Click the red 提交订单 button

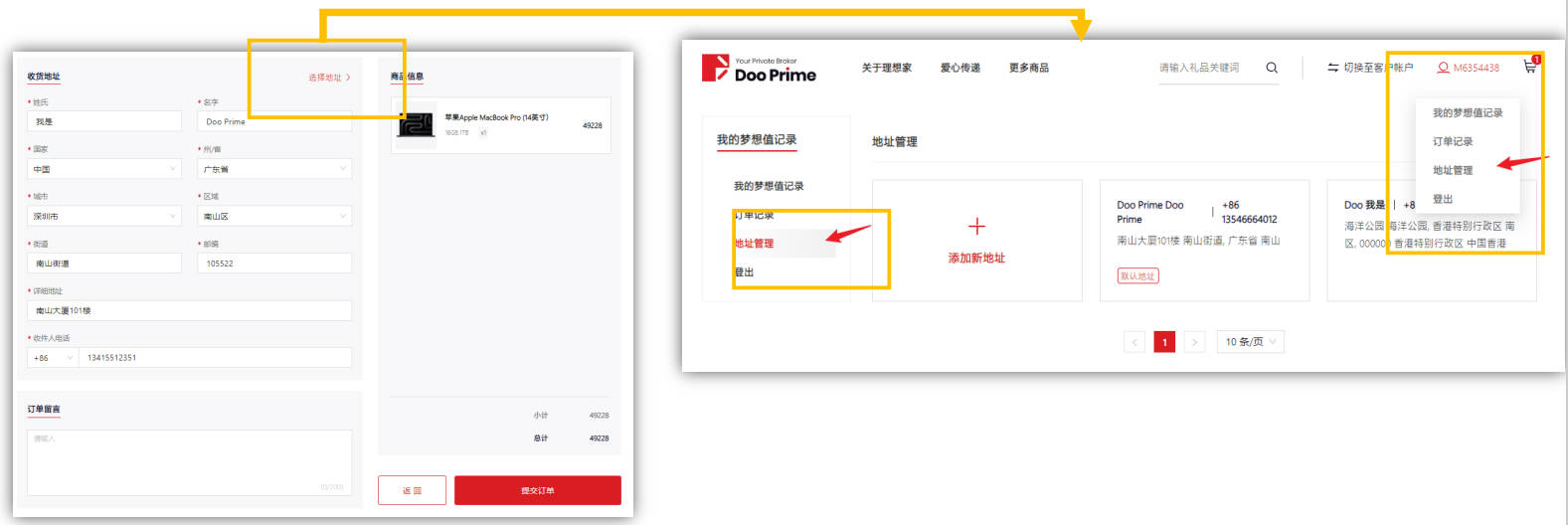tap(538, 490)
